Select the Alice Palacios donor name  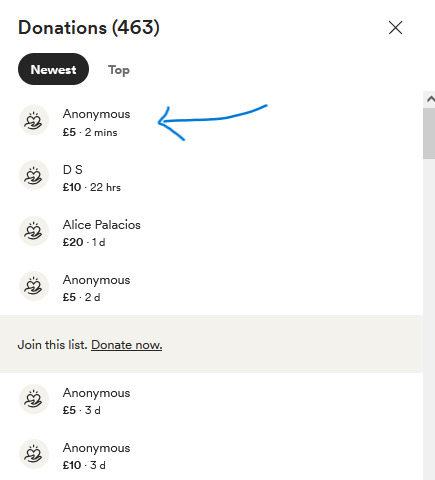coord(102,225)
